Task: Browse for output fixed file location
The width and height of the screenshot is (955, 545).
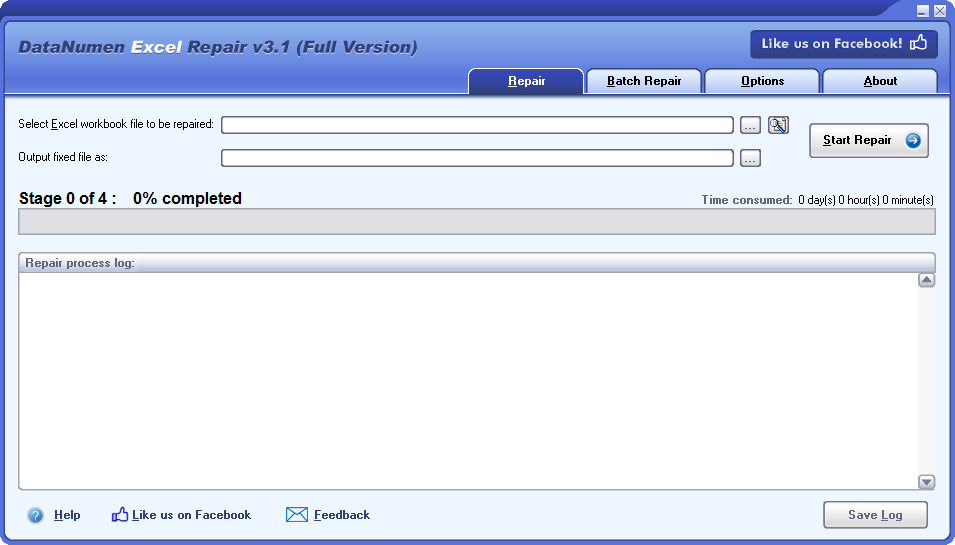Action: click(750, 158)
